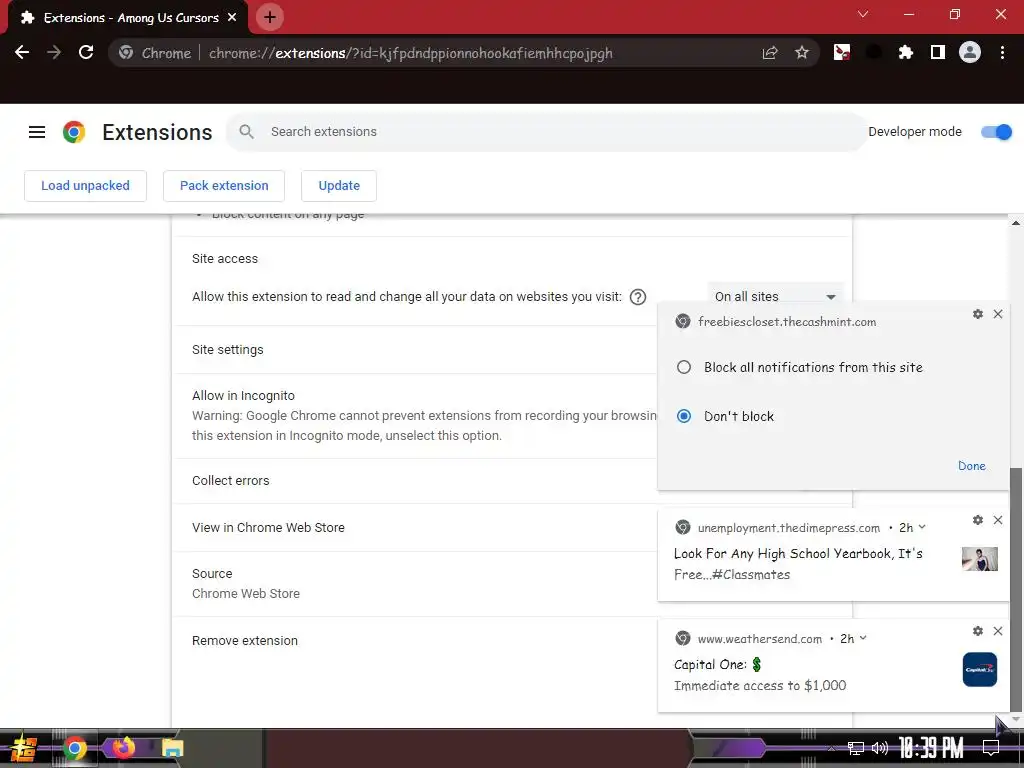Click the browser forward arrow

click(x=54, y=52)
